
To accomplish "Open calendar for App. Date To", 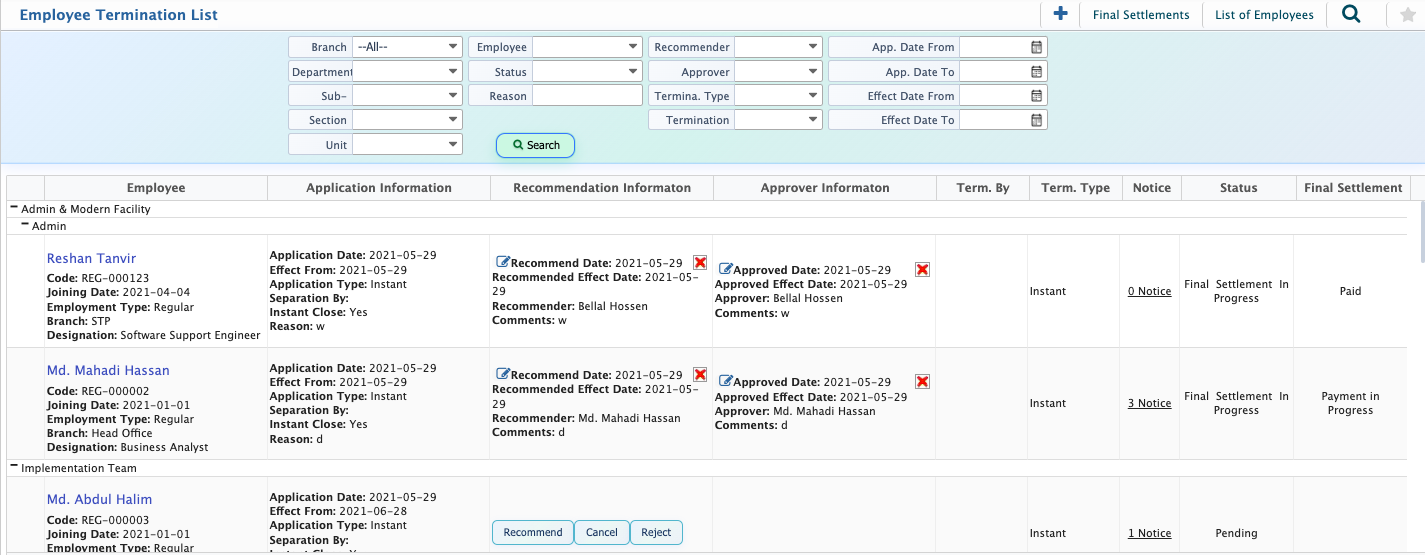I will tap(1037, 72).
